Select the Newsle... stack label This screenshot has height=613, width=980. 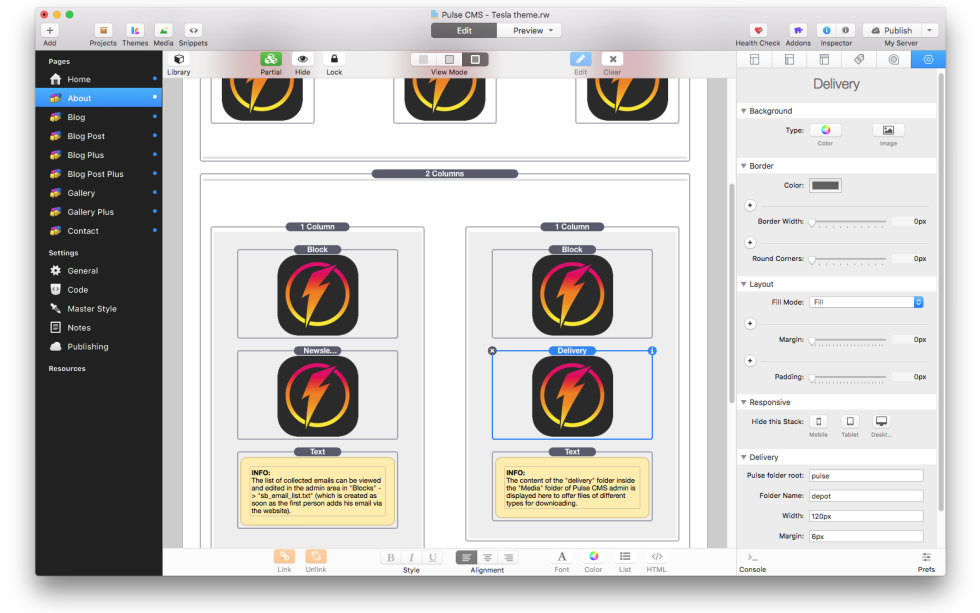tap(320, 351)
